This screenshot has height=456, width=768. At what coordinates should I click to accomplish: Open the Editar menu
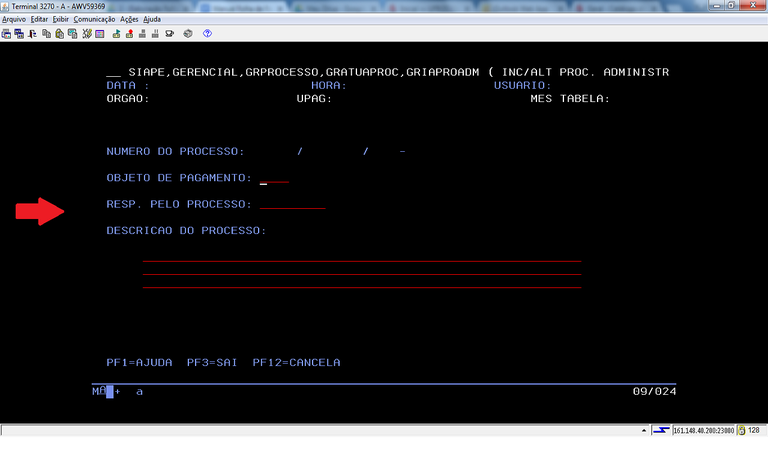pos(40,19)
